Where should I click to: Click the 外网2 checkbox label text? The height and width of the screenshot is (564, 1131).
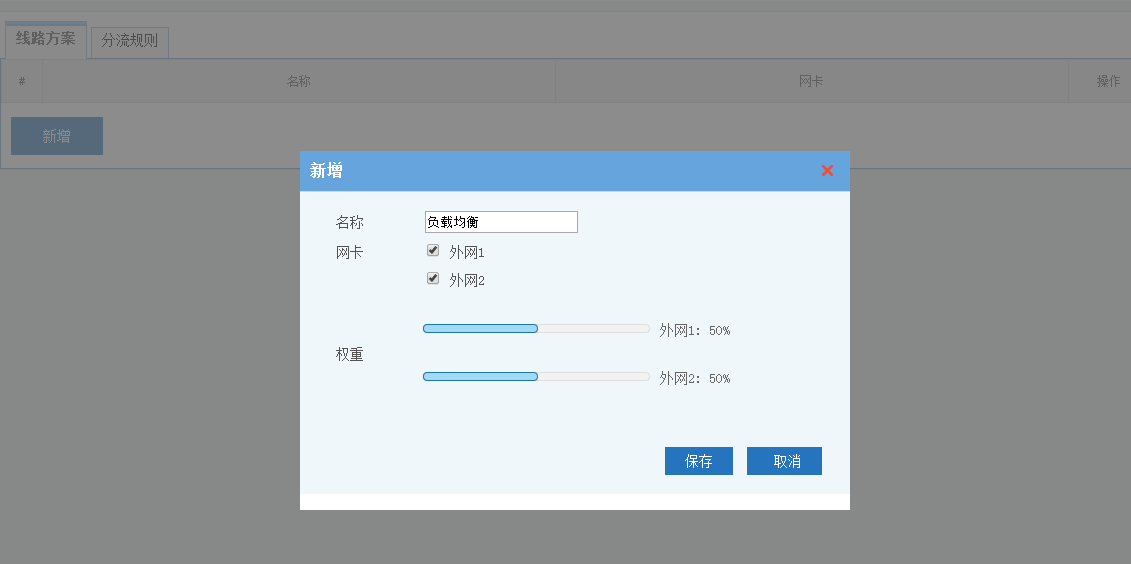466,281
